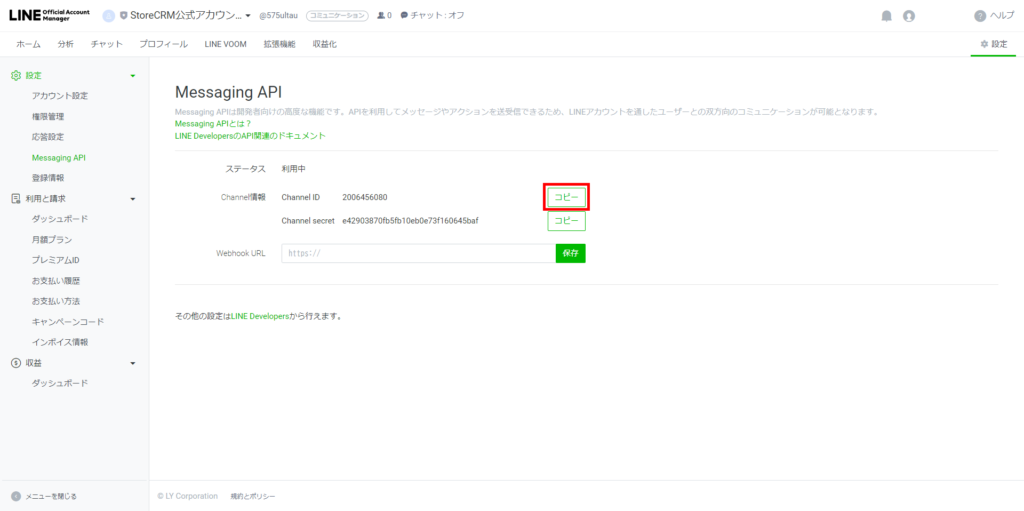Collapse the 収益 sidebar section

click(133, 363)
